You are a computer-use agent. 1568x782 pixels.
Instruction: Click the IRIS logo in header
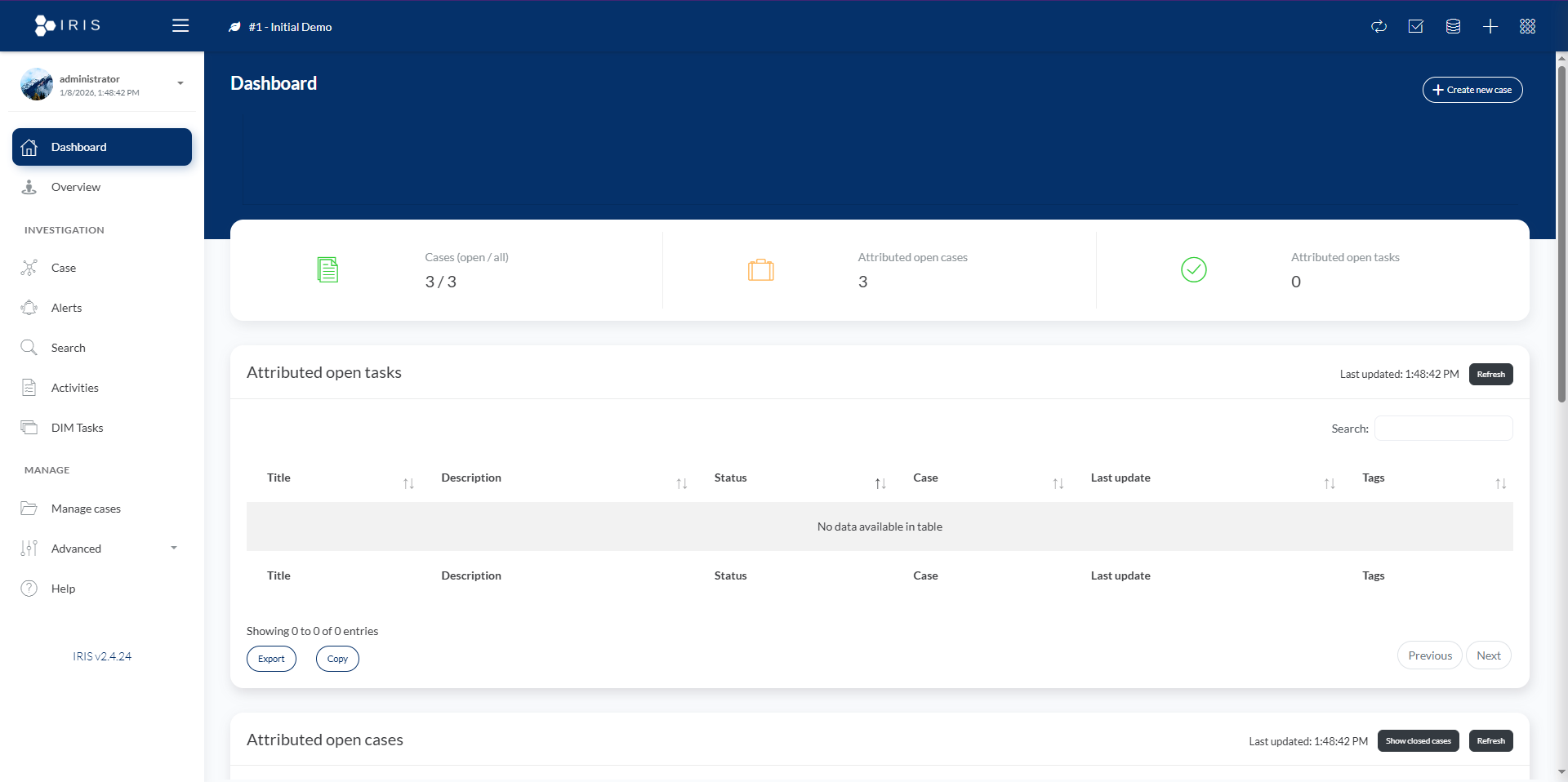[x=68, y=25]
